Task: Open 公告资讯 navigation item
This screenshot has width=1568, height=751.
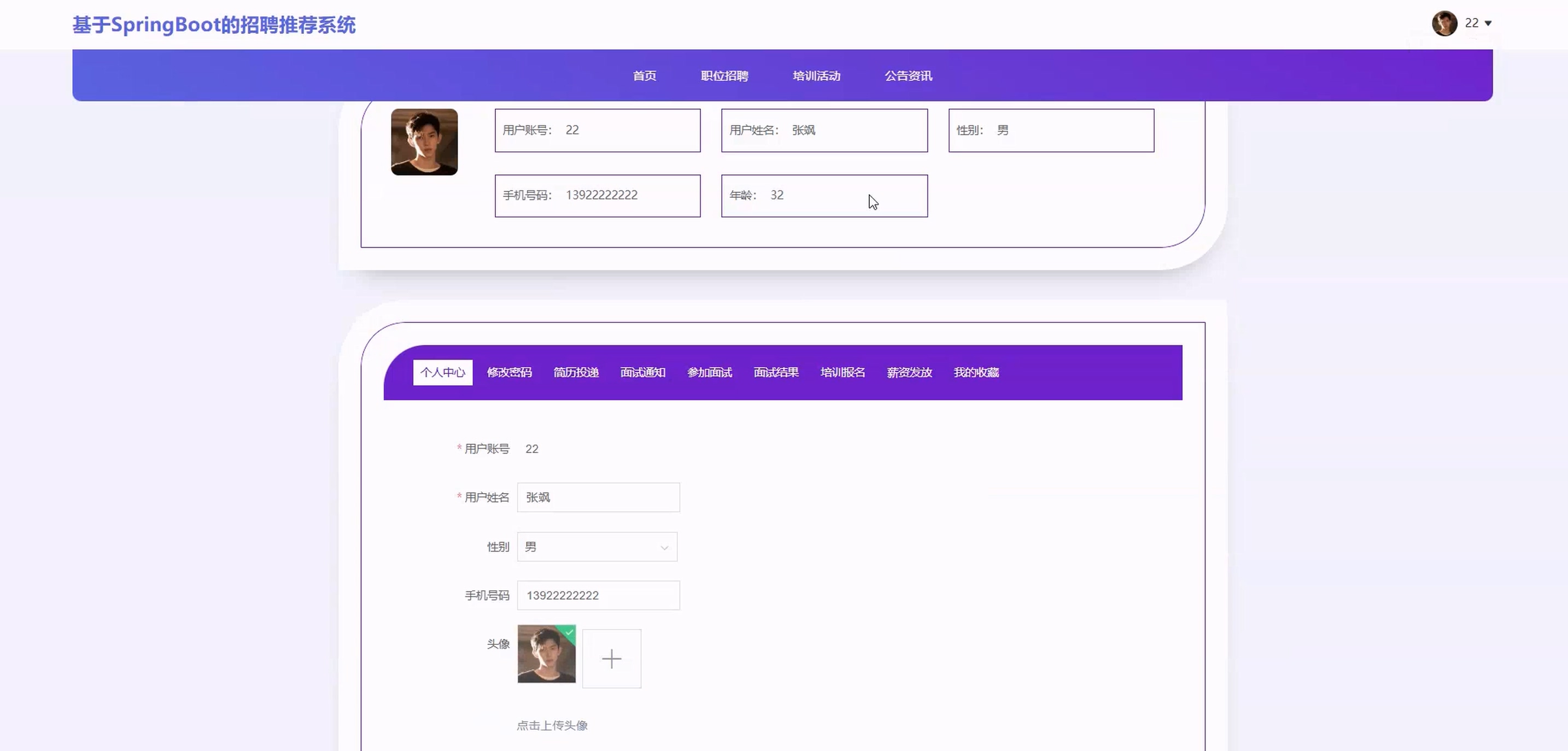Action: coord(908,75)
